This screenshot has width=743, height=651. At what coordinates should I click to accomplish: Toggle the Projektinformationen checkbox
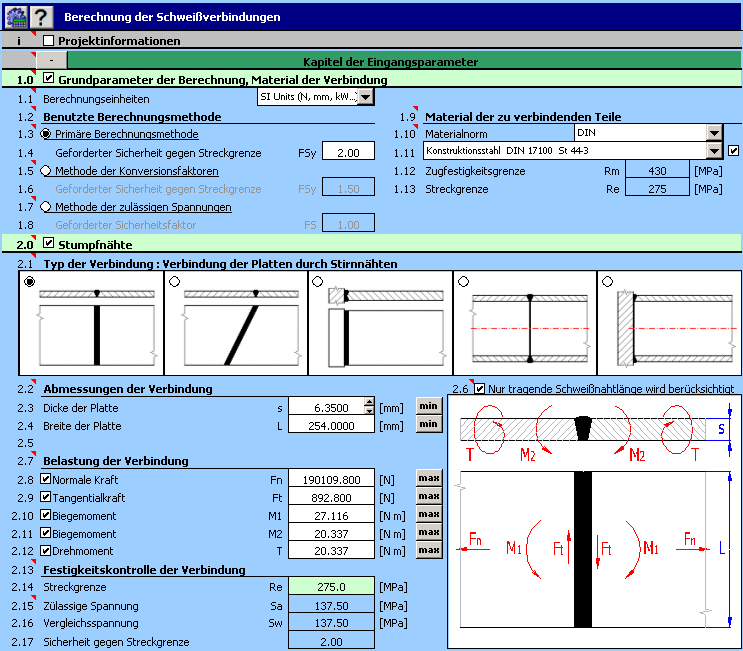click(48, 40)
